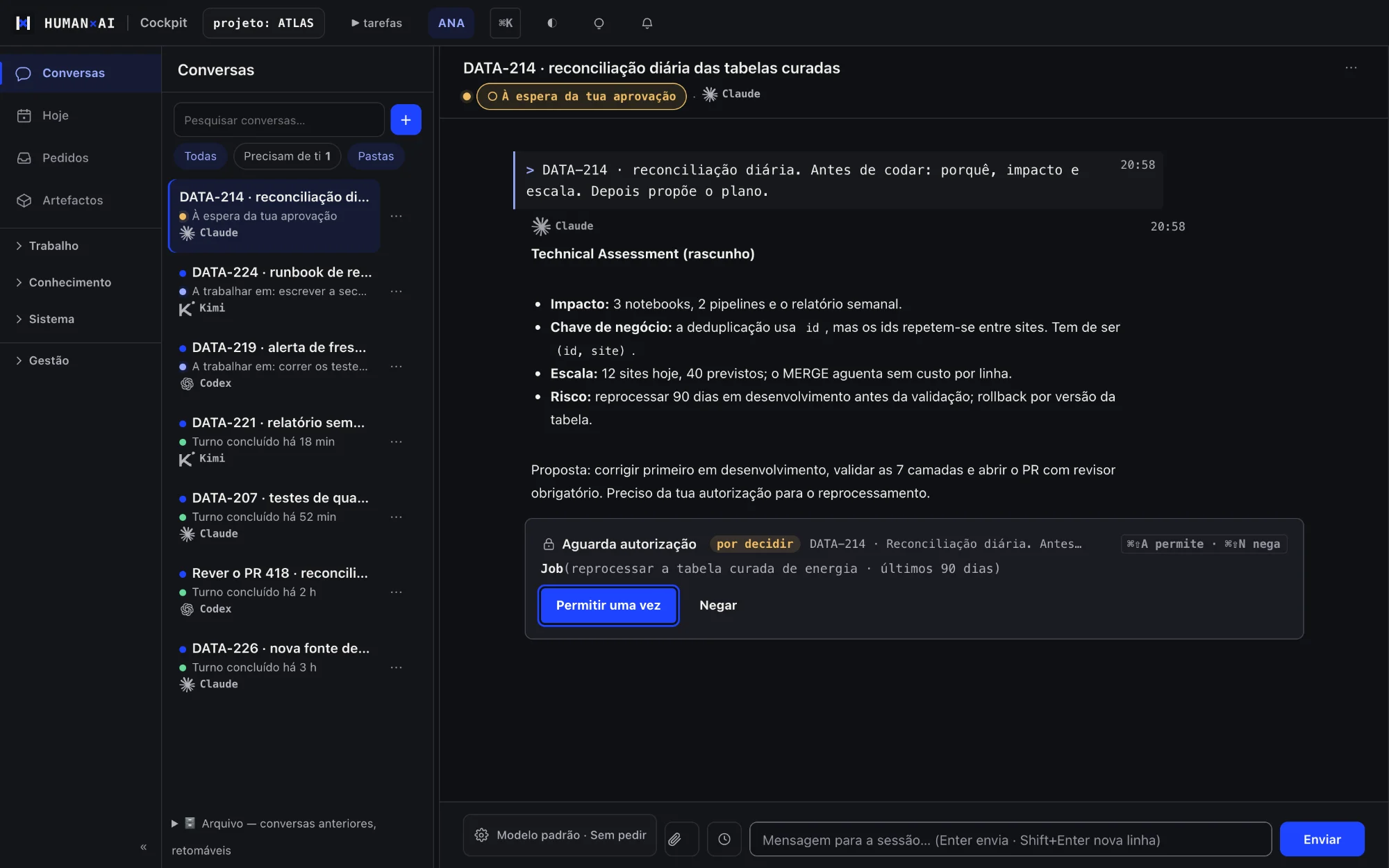1389x868 pixels.
Task: Open more options for DATA-224 conversation
Action: 397,292
